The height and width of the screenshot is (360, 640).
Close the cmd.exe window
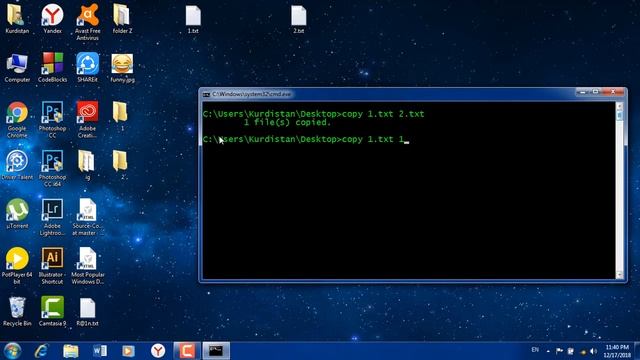point(613,92)
